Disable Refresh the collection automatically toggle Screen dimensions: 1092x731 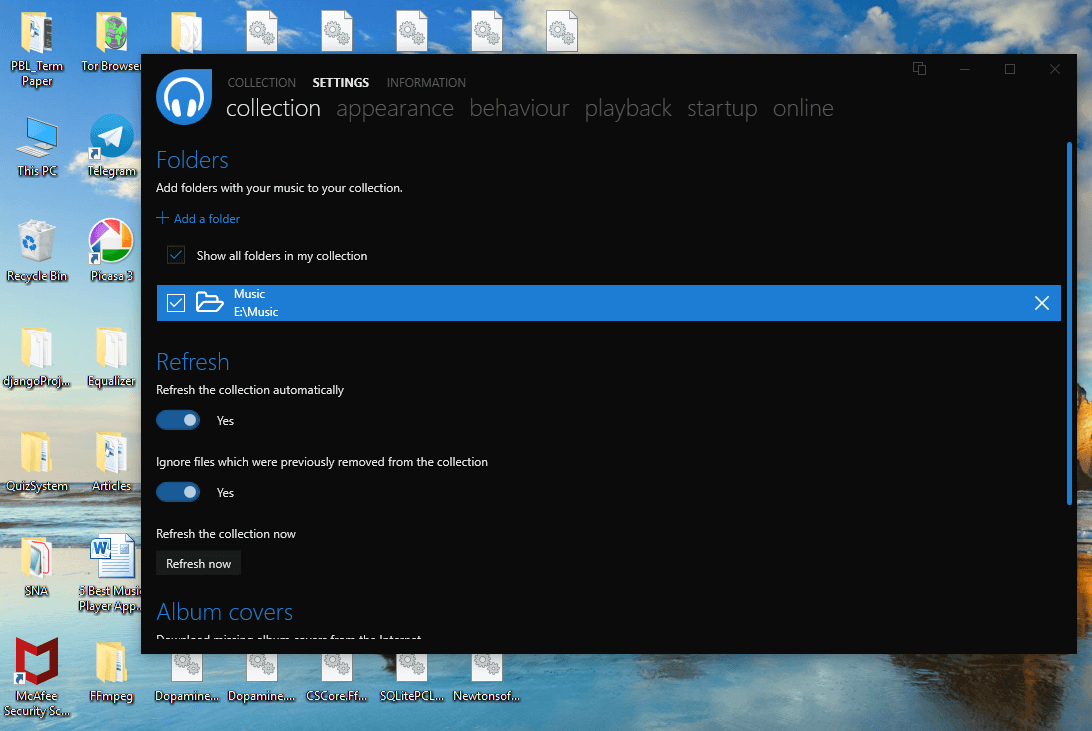click(178, 421)
